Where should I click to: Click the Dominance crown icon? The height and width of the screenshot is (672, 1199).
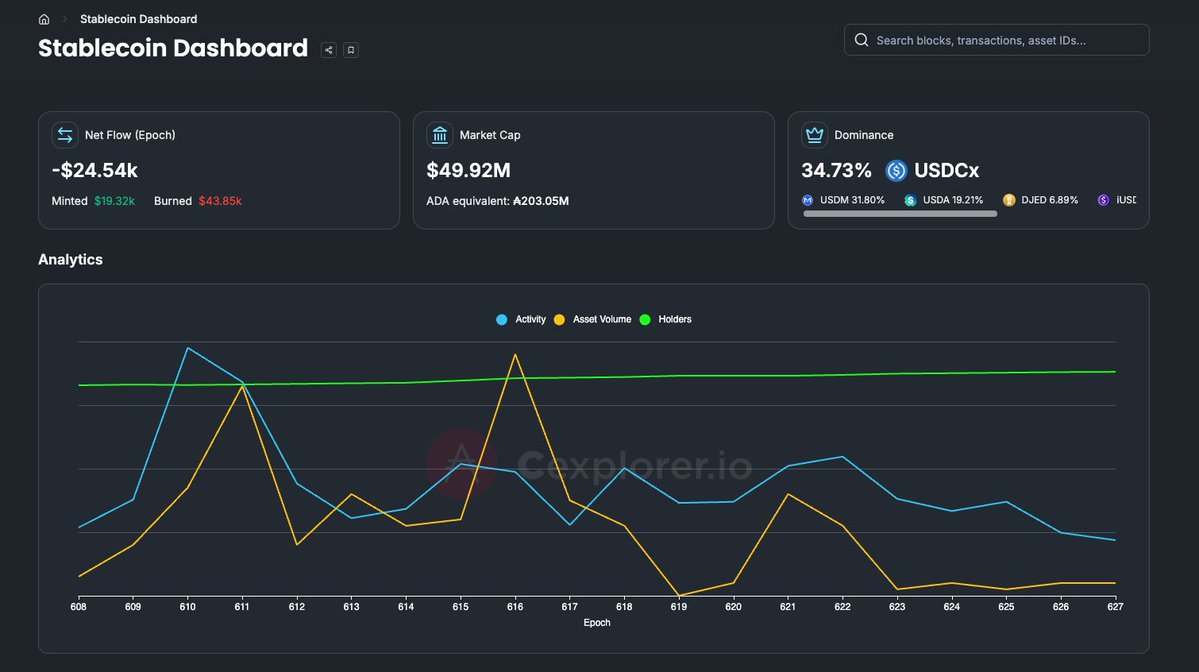coord(814,135)
